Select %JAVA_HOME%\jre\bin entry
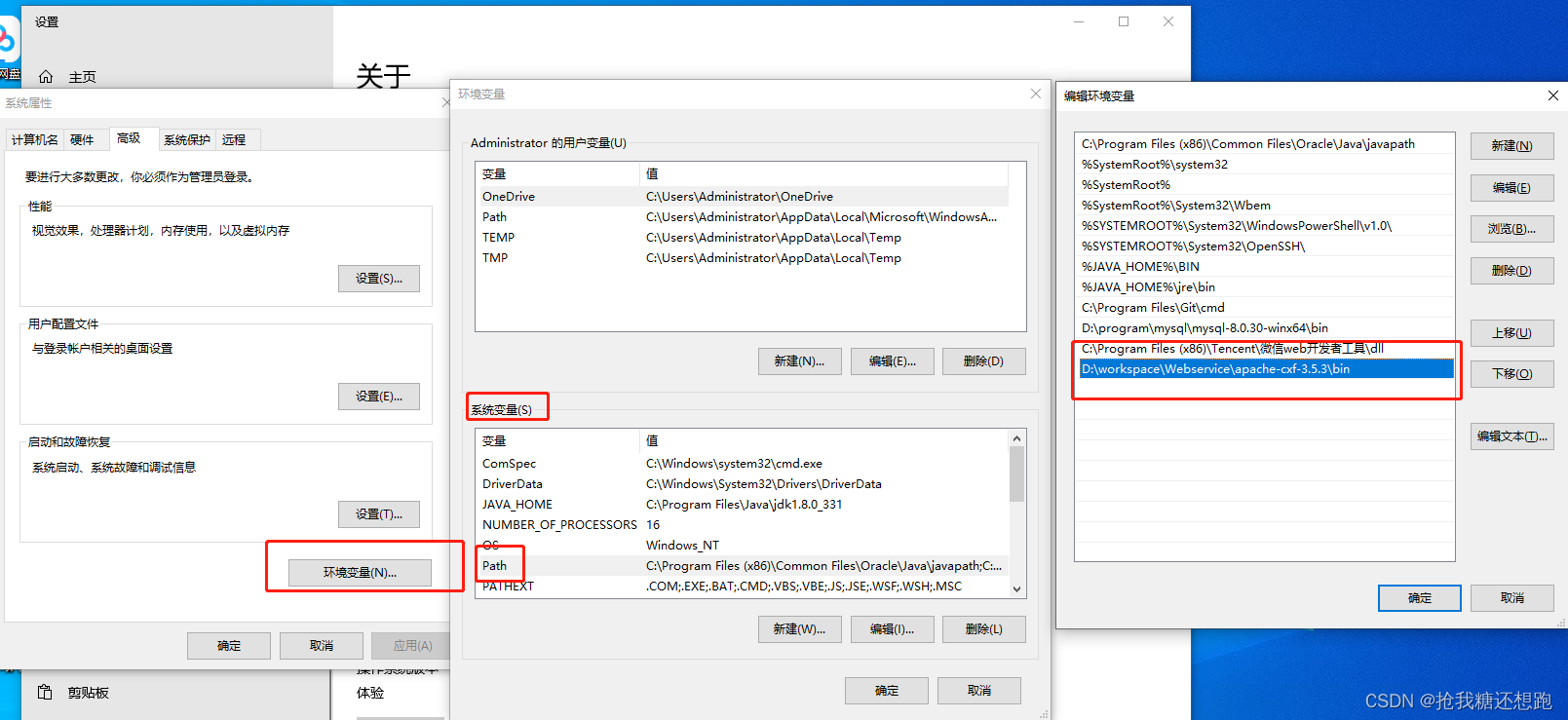The width and height of the screenshot is (1568, 720). click(1265, 287)
